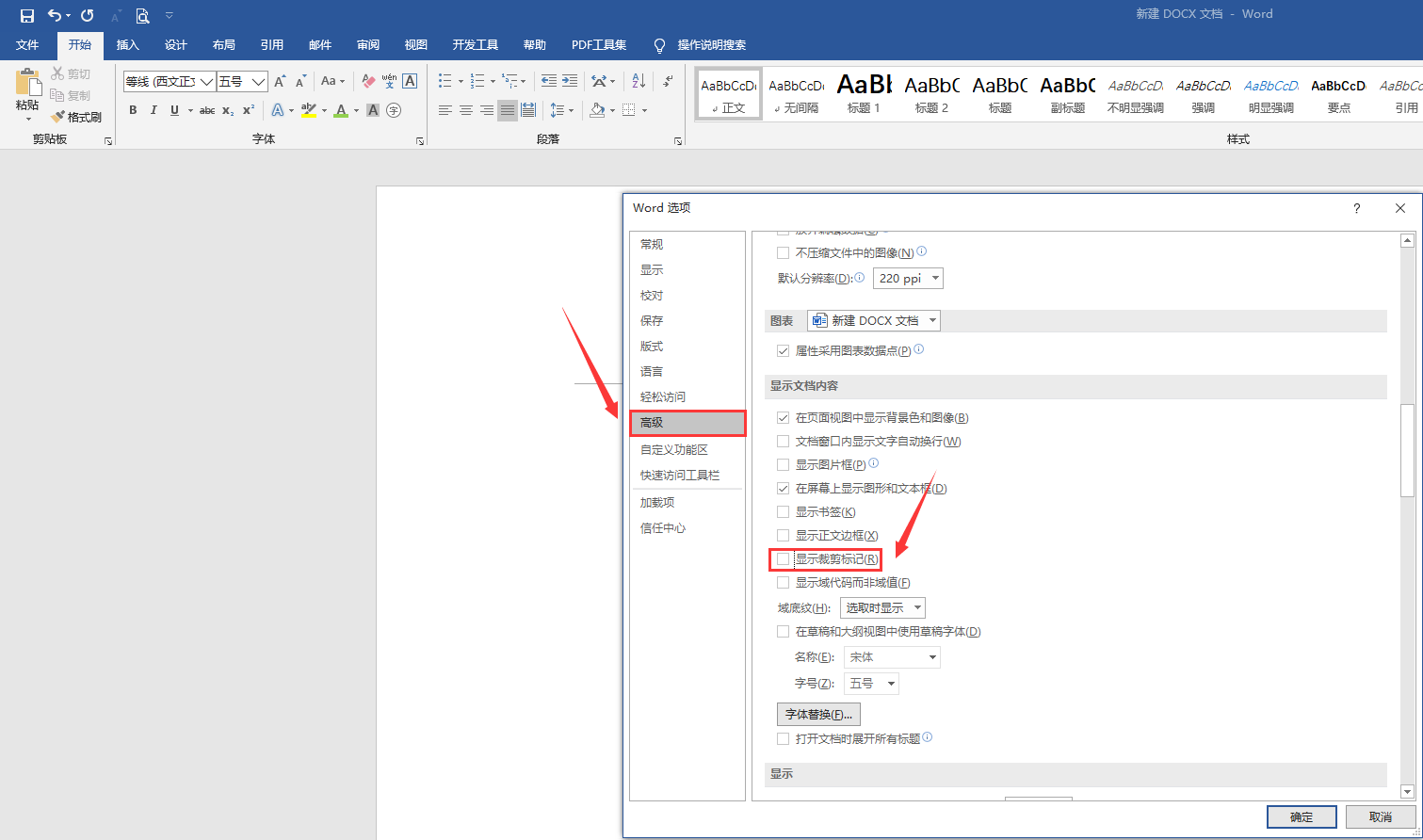Switch to the 插入 ribbon tab

click(x=127, y=45)
